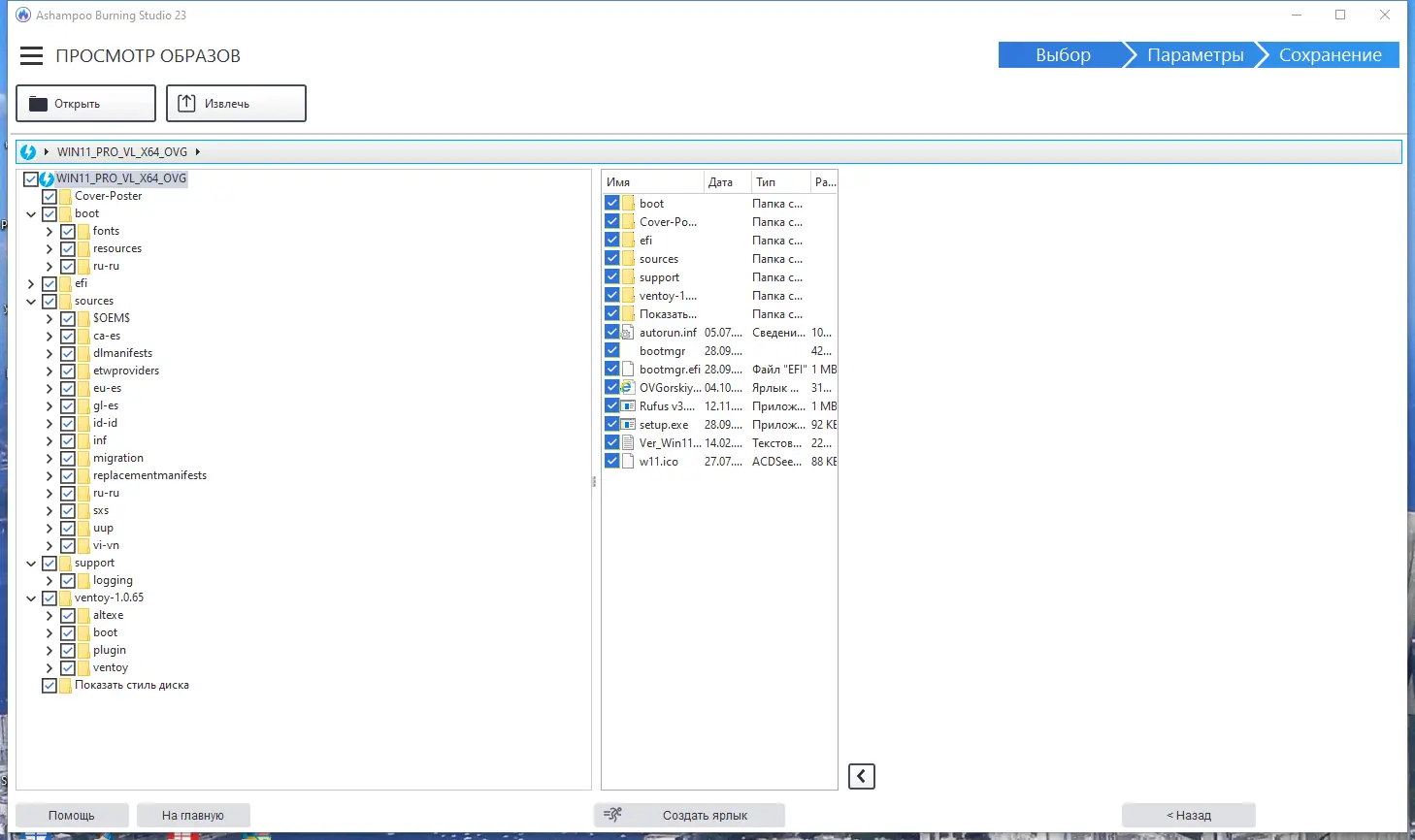Open the hamburger menu next to ПРОСМОТР ОБРАЗОВ

coord(32,55)
